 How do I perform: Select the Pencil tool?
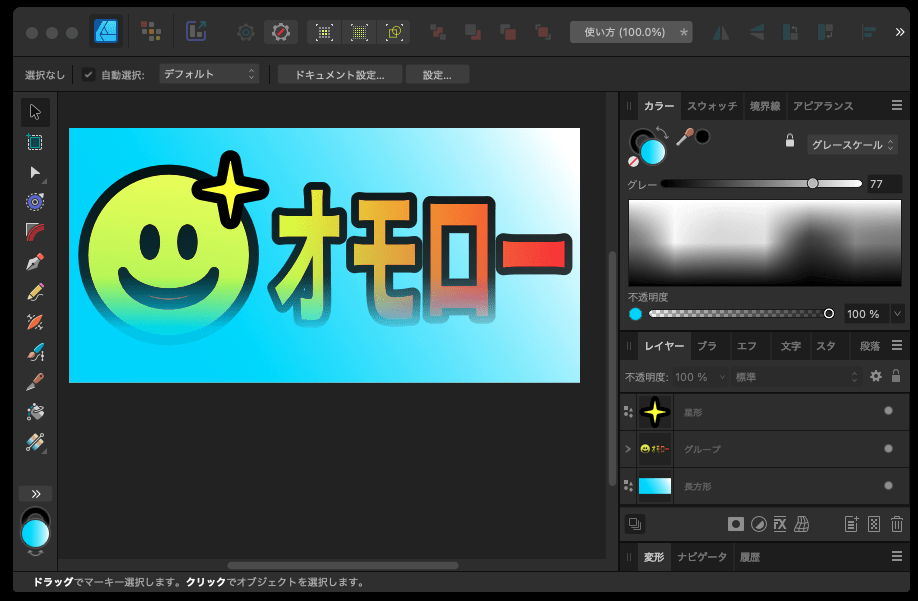(34, 293)
